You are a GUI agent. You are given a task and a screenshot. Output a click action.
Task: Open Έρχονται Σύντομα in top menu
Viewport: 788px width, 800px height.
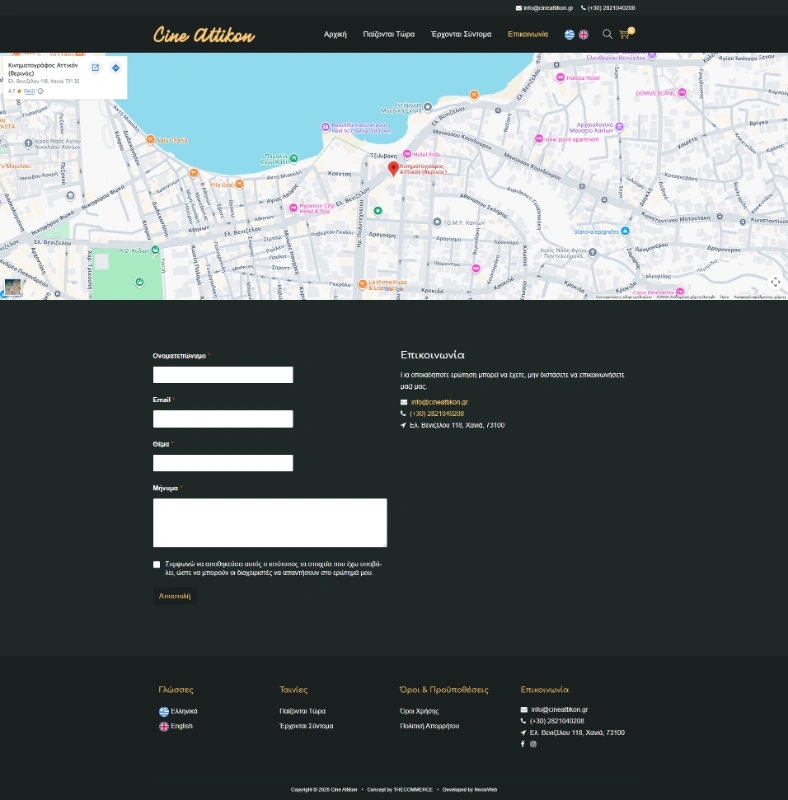point(461,34)
